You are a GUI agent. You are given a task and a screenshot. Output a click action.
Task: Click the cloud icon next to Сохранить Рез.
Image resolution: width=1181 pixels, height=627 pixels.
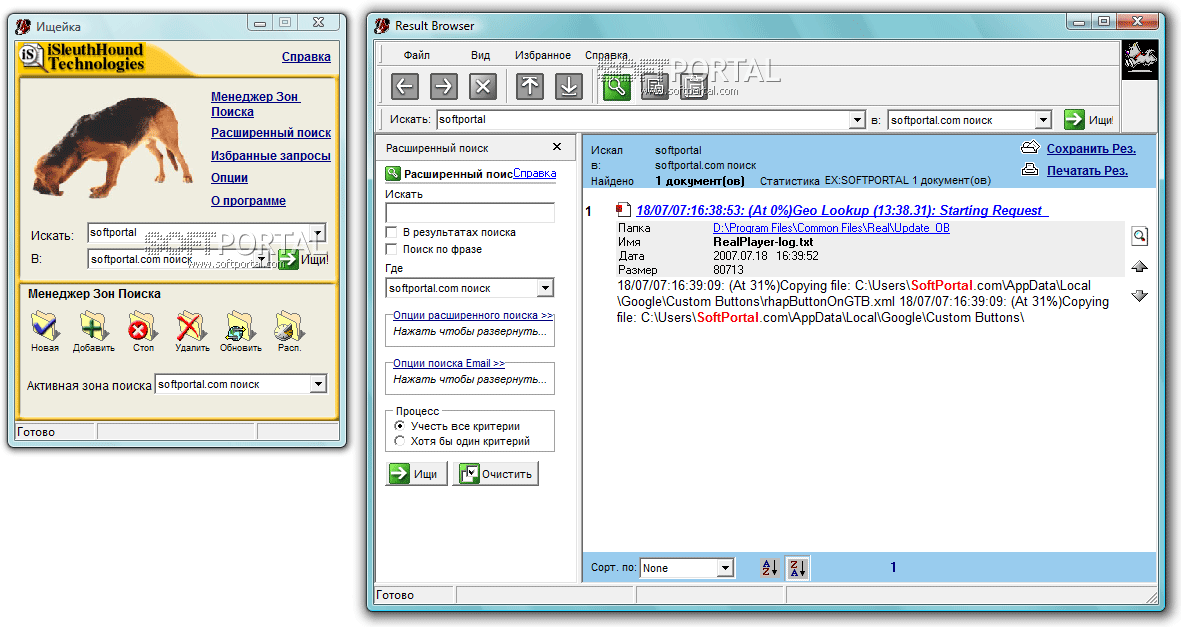pos(1030,148)
